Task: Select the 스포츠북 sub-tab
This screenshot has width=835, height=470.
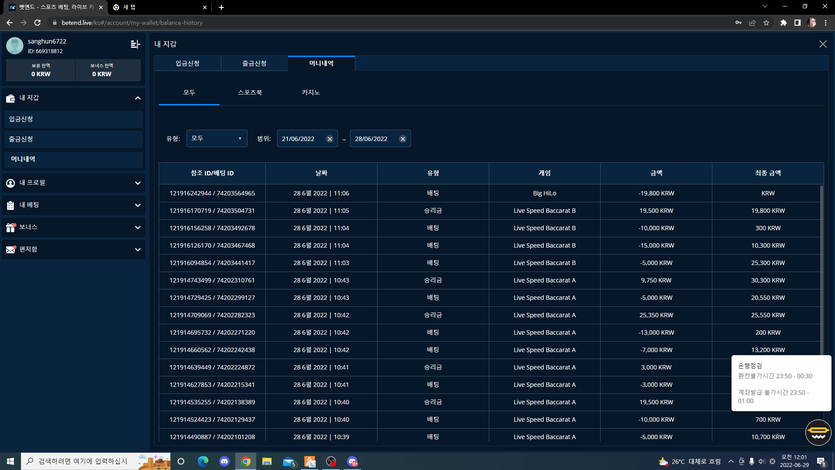Action: tap(250, 93)
